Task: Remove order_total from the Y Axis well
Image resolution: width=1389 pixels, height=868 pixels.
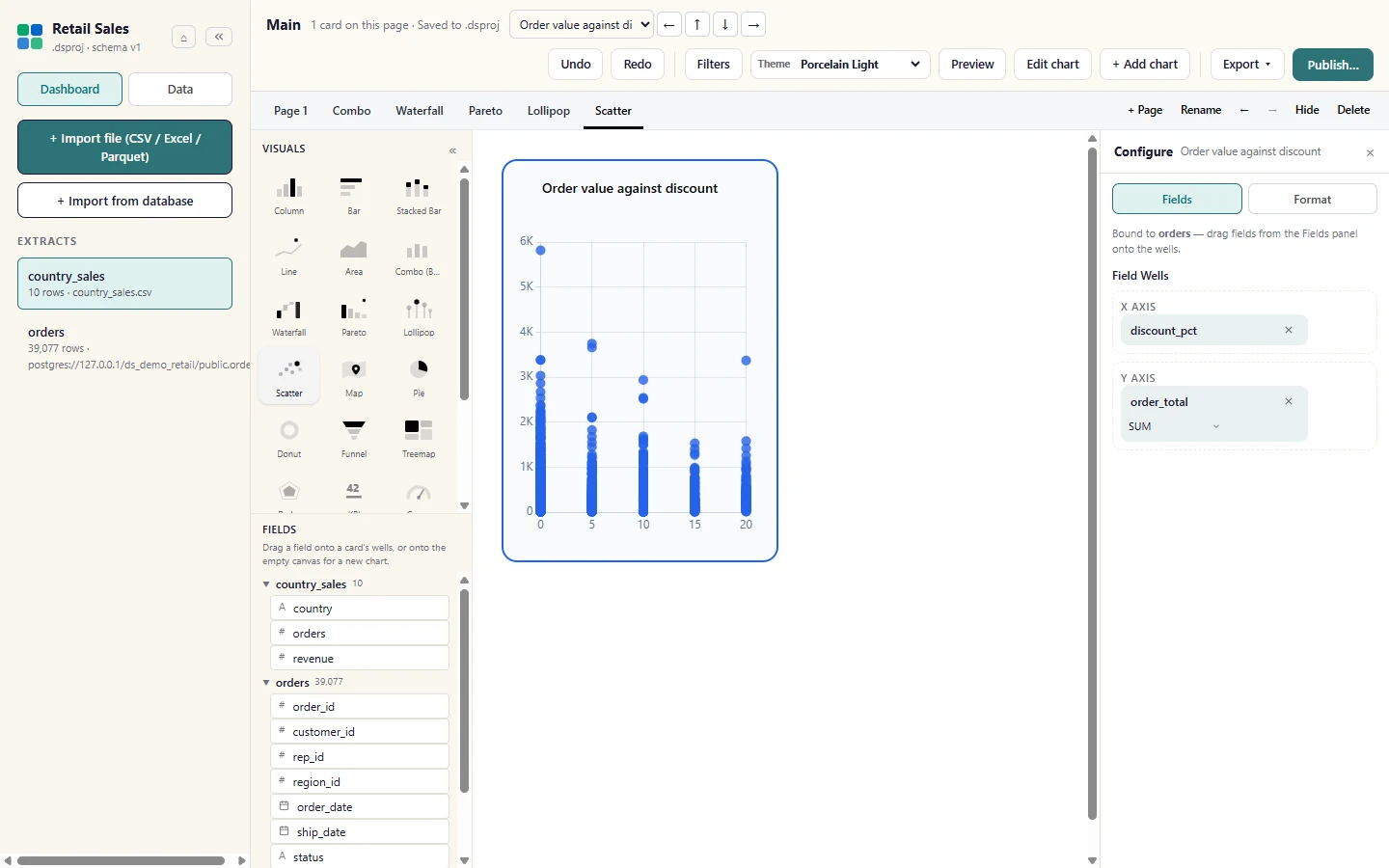Action: [x=1289, y=401]
